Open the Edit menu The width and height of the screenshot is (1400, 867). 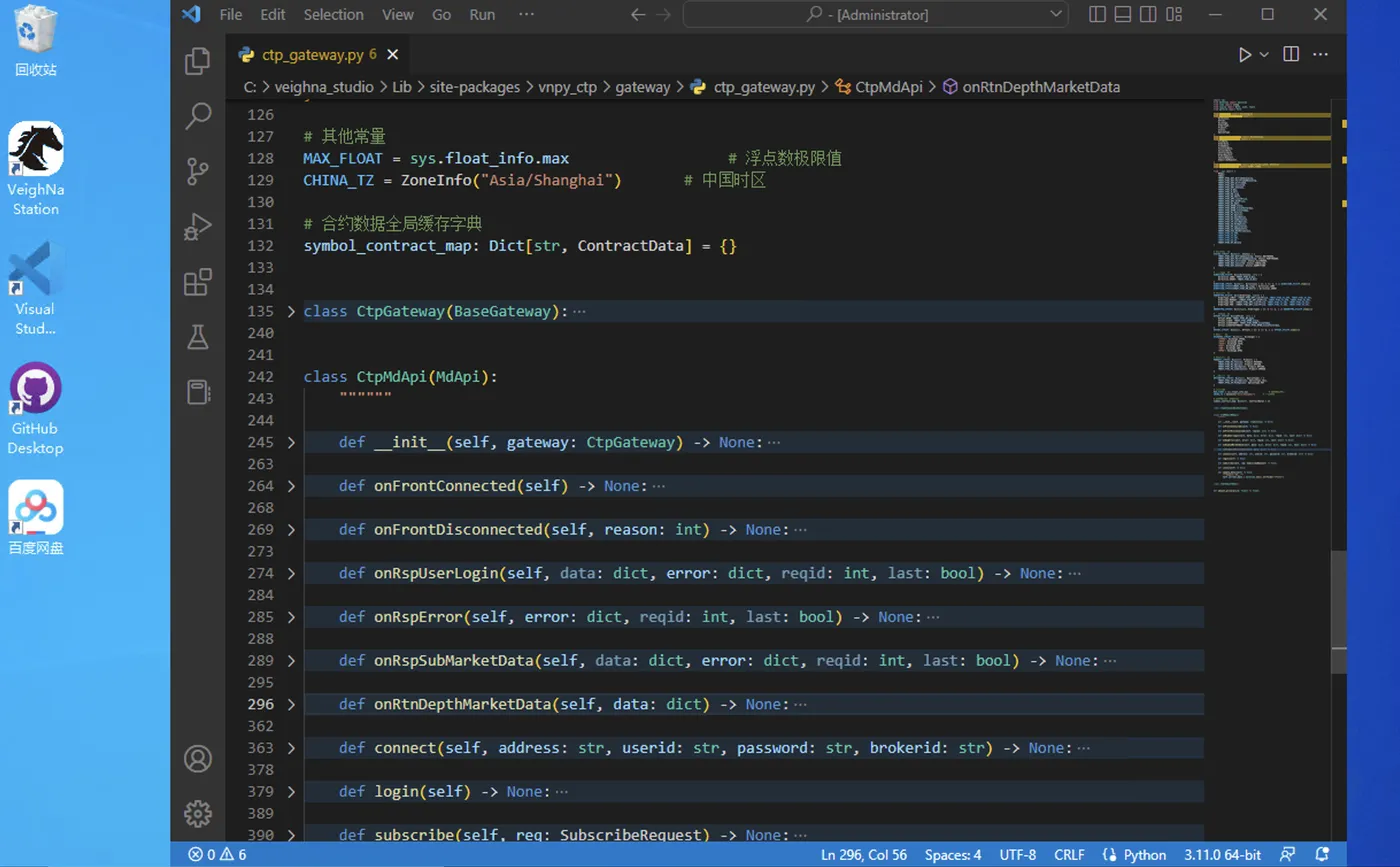pos(273,14)
